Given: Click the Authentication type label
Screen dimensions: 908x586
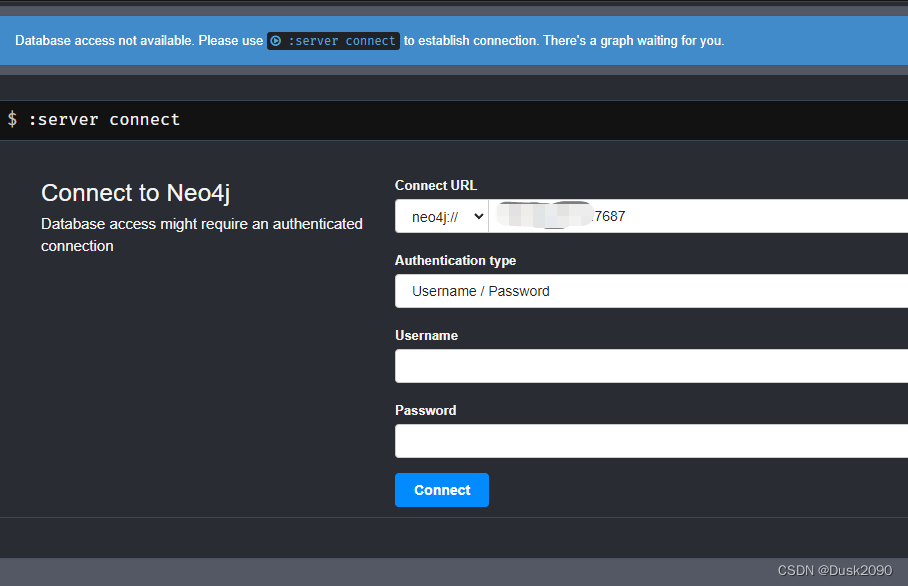Looking at the screenshot, I should click(455, 260).
